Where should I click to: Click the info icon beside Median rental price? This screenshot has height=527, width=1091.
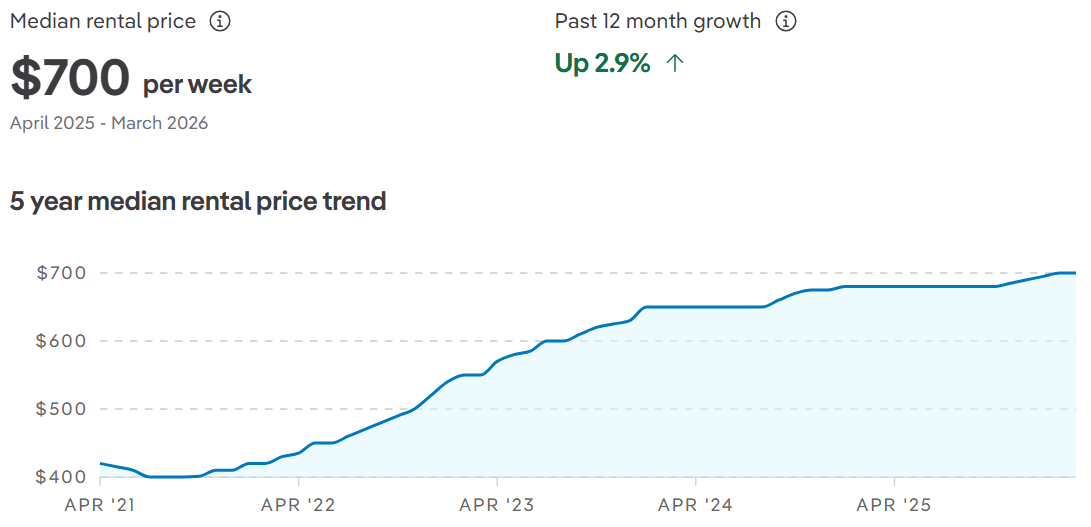click(x=220, y=21)
